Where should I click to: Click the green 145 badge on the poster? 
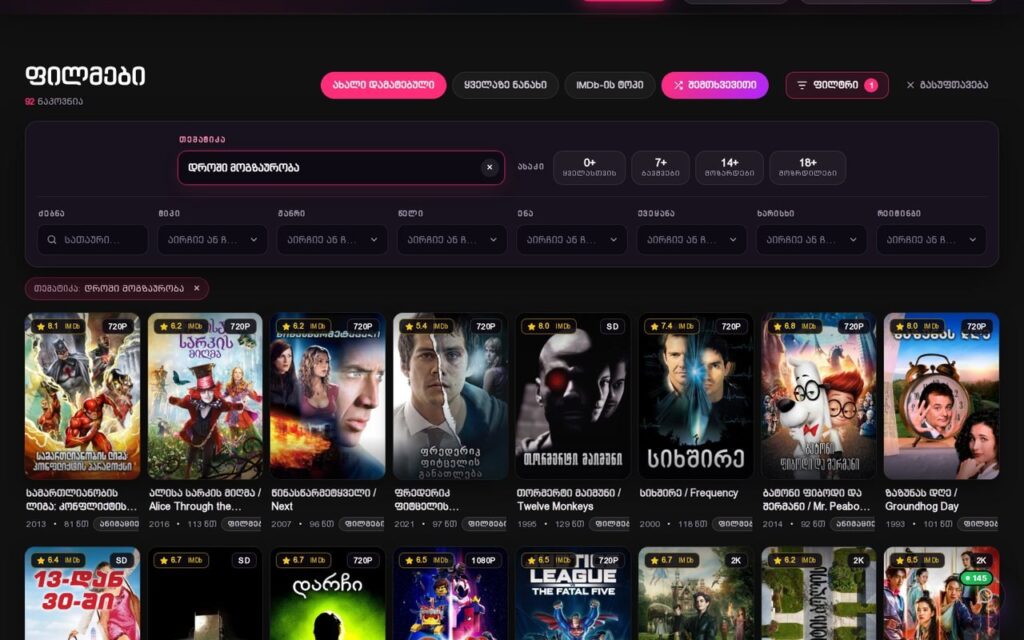[x=976, y=578]
